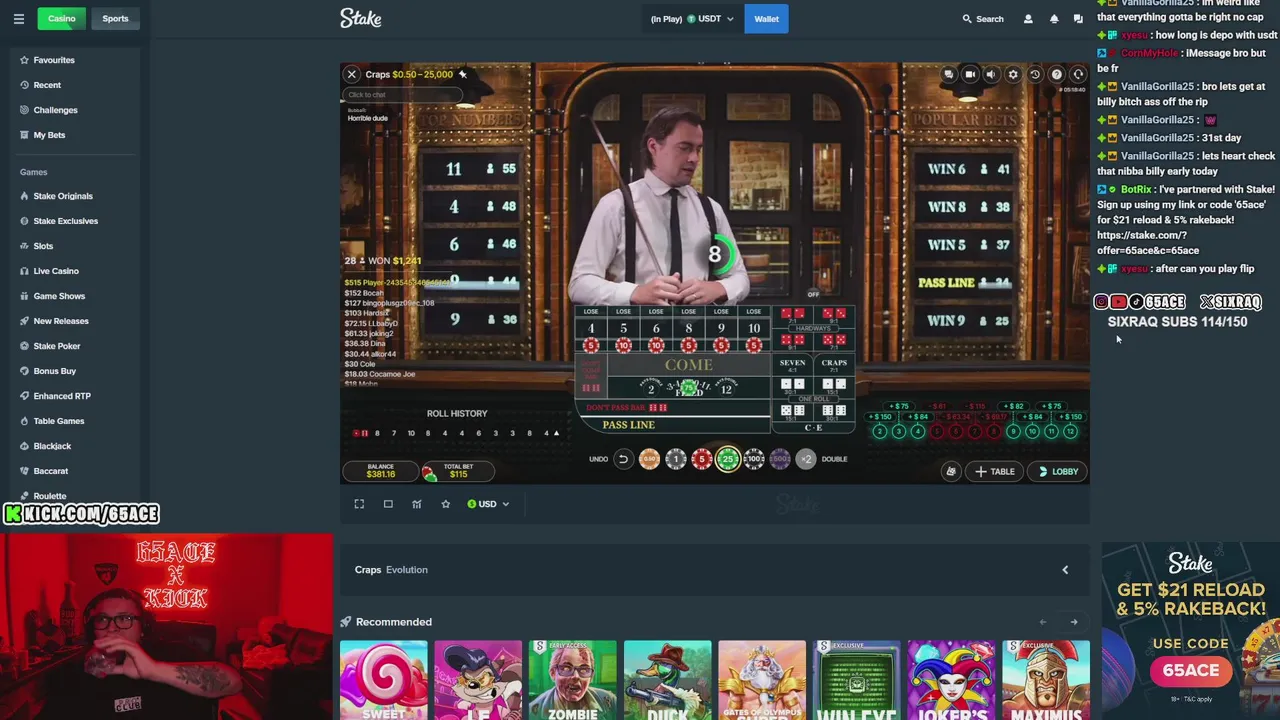Open the hamburger sidebar menu
This screenshot has width=1280, height=720.
pos(18,18)
